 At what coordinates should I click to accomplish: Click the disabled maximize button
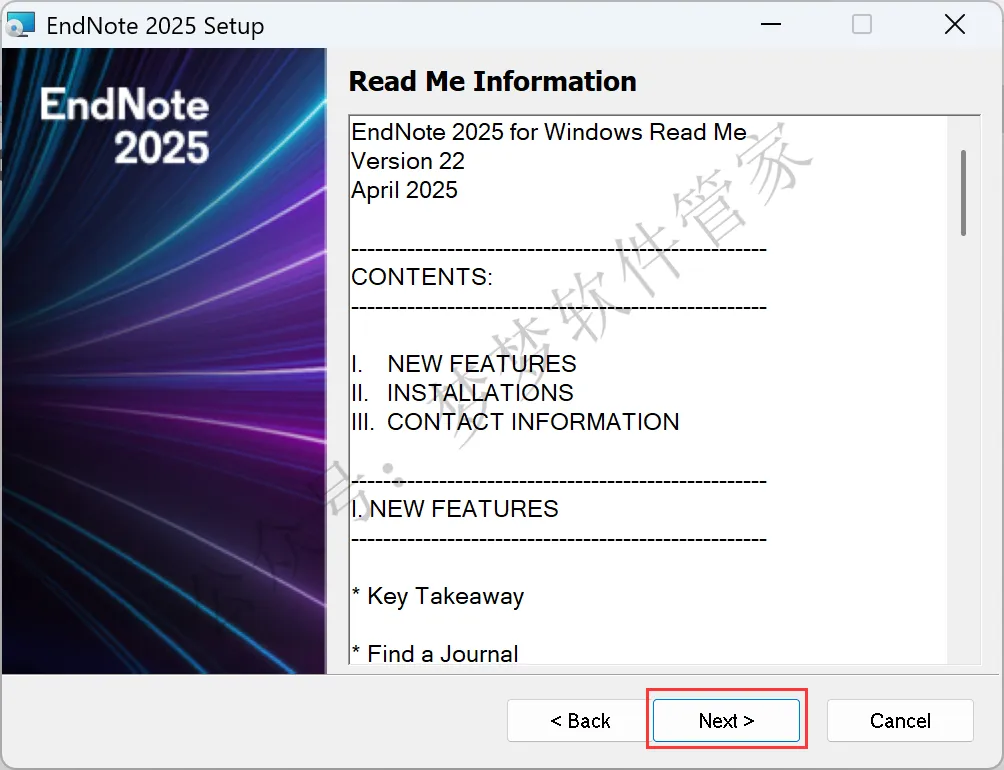[862, 24]
